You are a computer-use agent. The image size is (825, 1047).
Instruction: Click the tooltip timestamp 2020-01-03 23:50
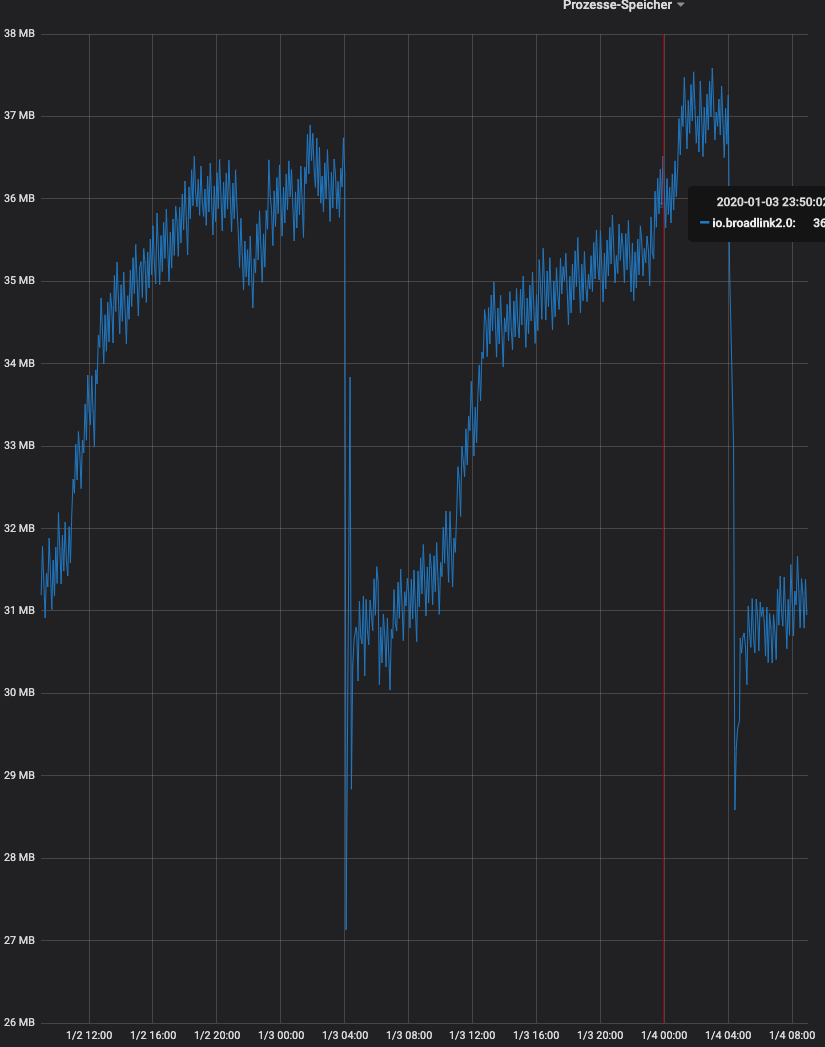click(770, 202)
